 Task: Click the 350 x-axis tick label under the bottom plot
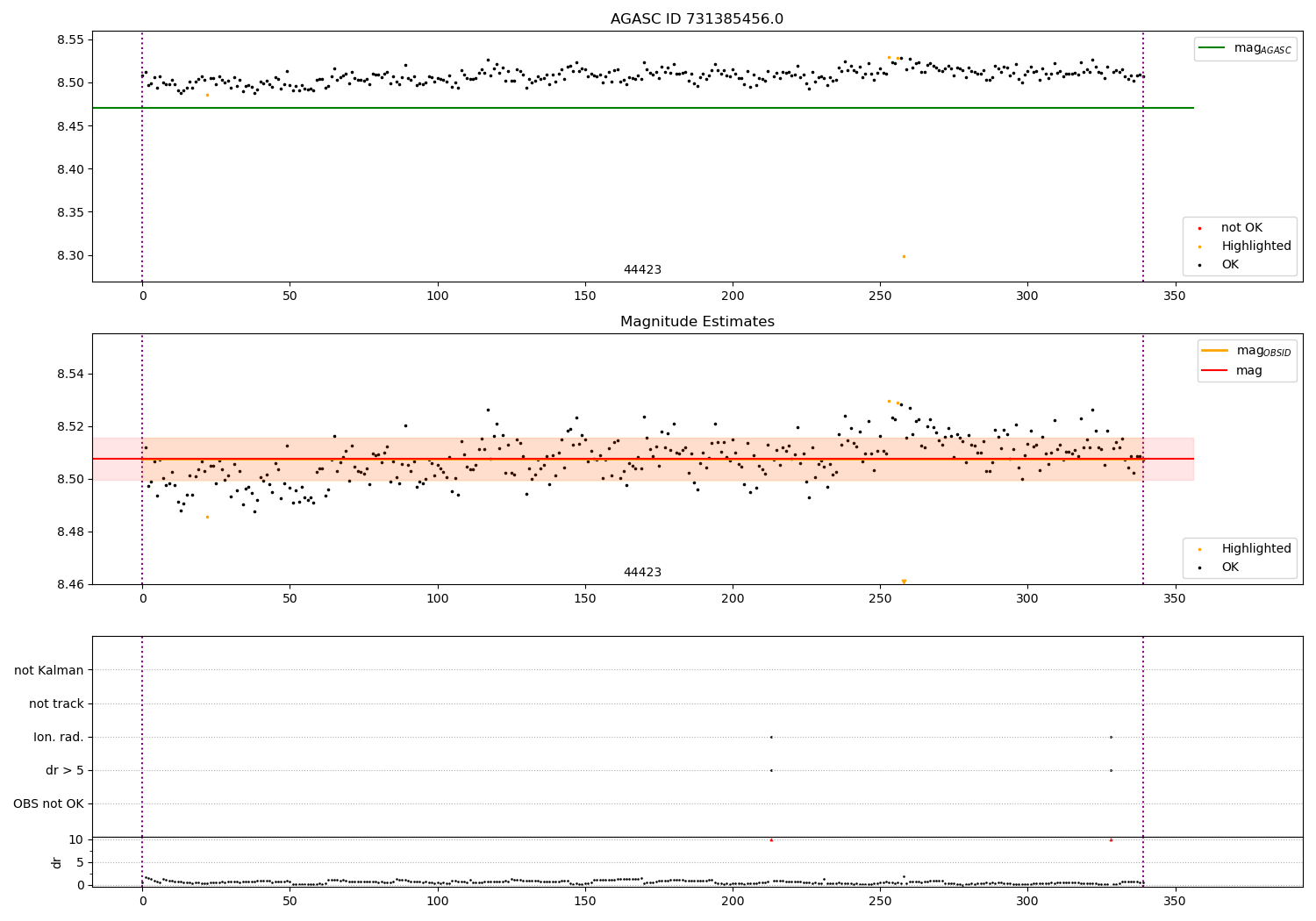[x=1175, y=901]
